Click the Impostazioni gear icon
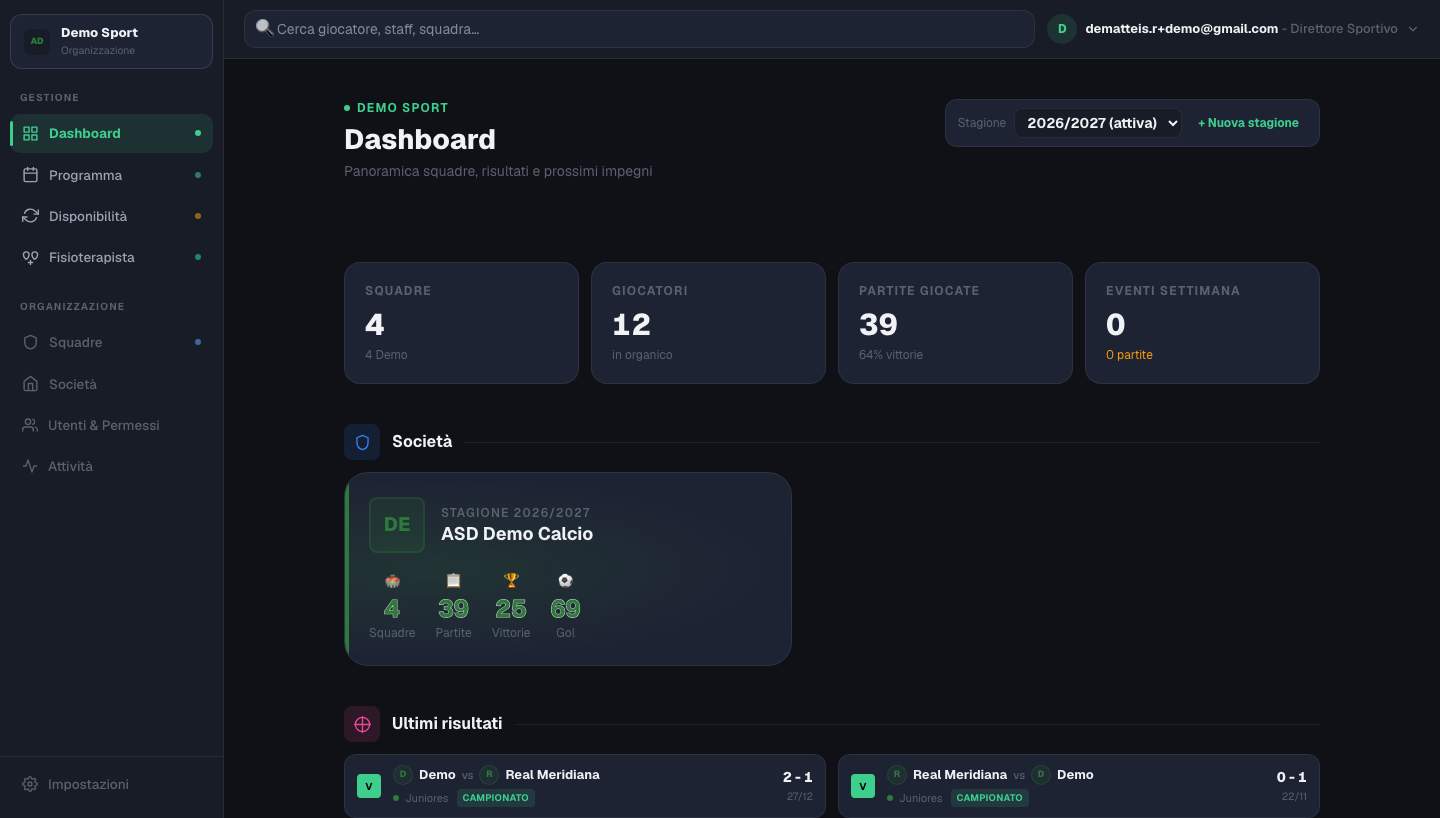Viewport: 1440px width, 818px height. click(x=30, y=784)
